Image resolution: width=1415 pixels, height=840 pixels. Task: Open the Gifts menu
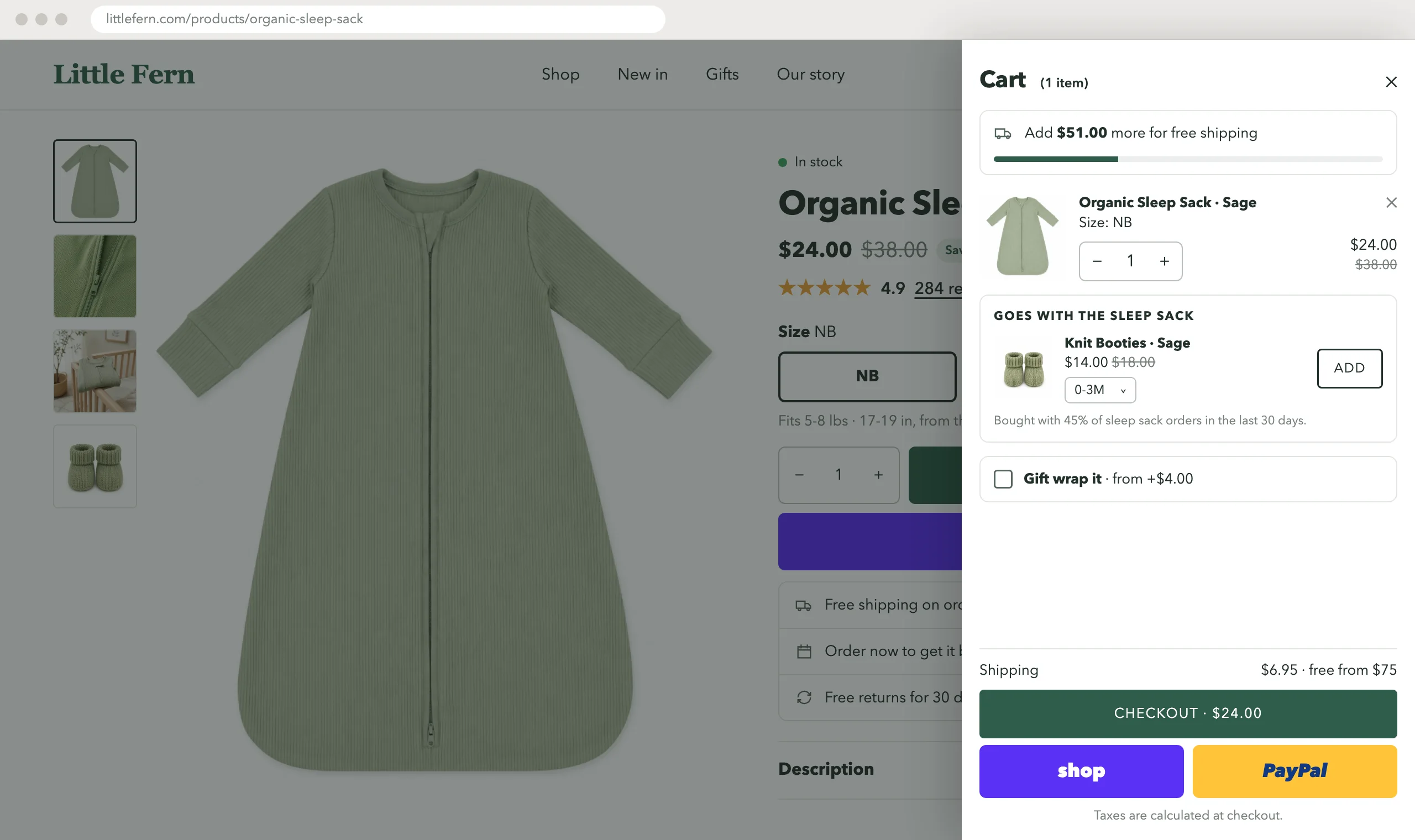[x=722, y=74]
